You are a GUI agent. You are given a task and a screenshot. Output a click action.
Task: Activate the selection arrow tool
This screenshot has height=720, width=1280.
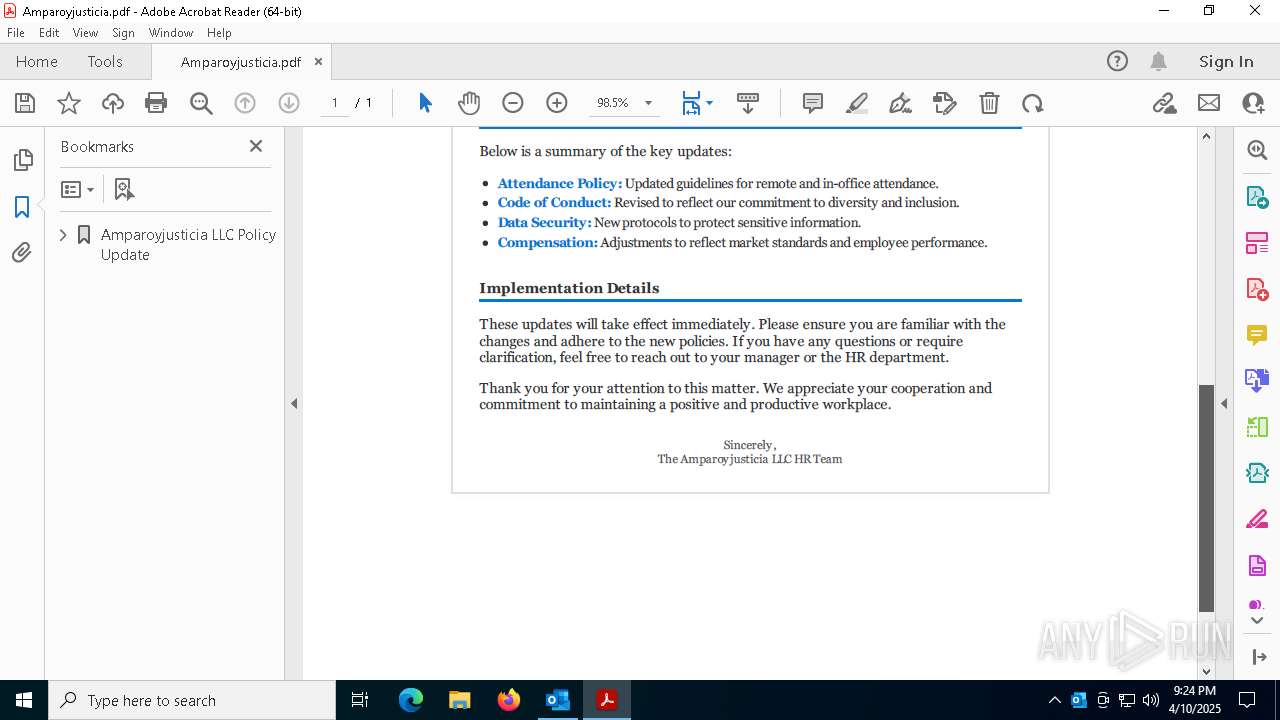click(x=425, y=103)
